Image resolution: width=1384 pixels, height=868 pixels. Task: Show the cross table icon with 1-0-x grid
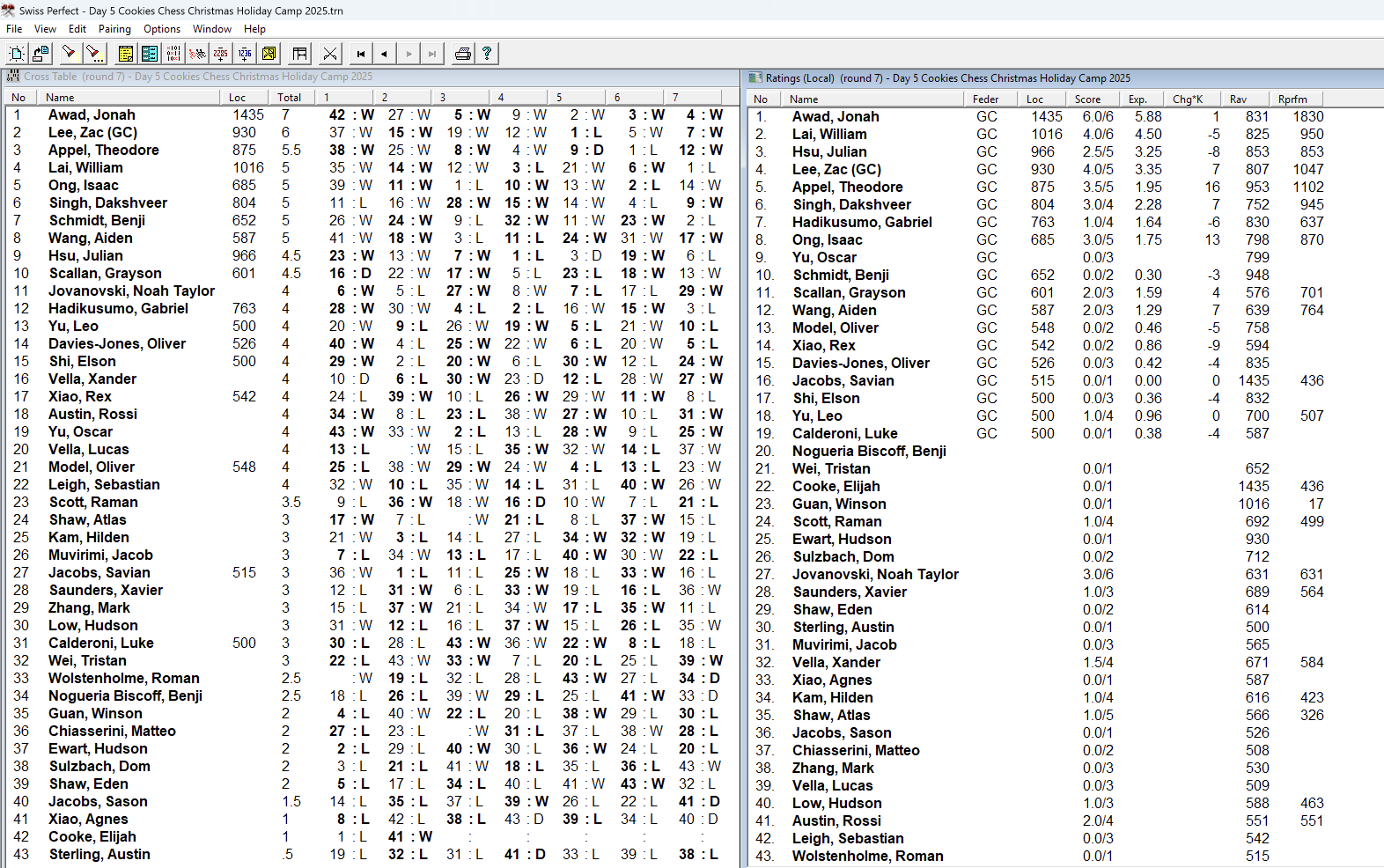pyautogui.click(x=173, y=54)
